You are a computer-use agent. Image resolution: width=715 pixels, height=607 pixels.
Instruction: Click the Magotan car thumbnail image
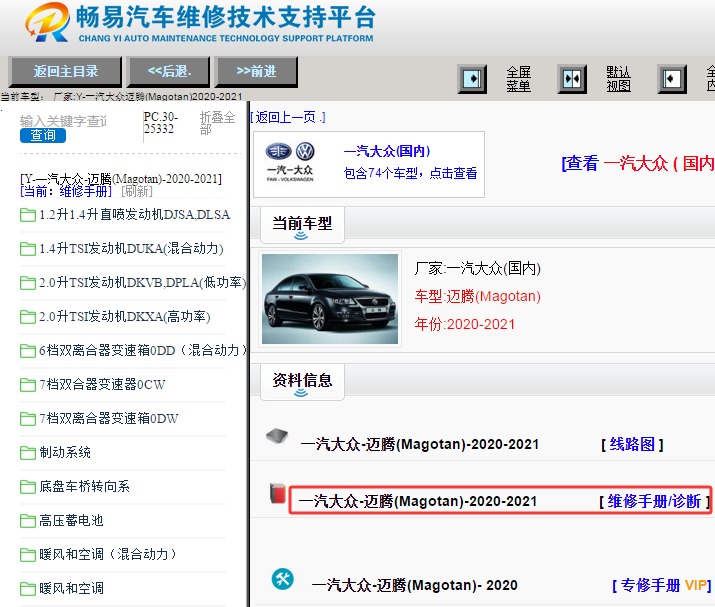(330, 299)
